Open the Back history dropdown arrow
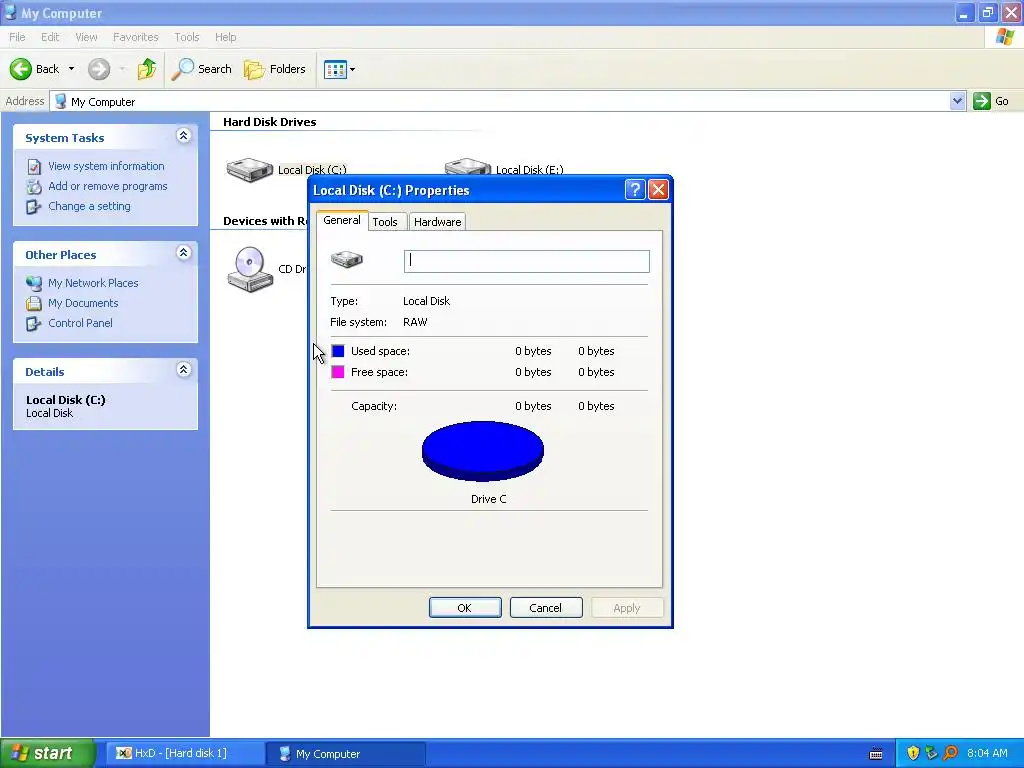Screen dimensions: 1024x768 pos(71,69)
